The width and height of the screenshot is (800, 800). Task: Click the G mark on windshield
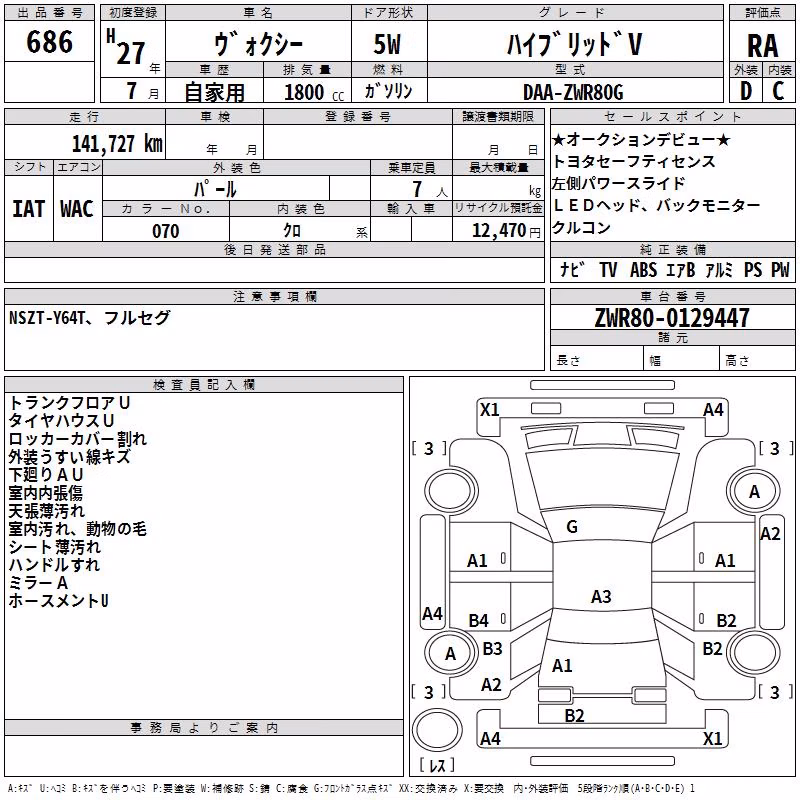point(572,527)
